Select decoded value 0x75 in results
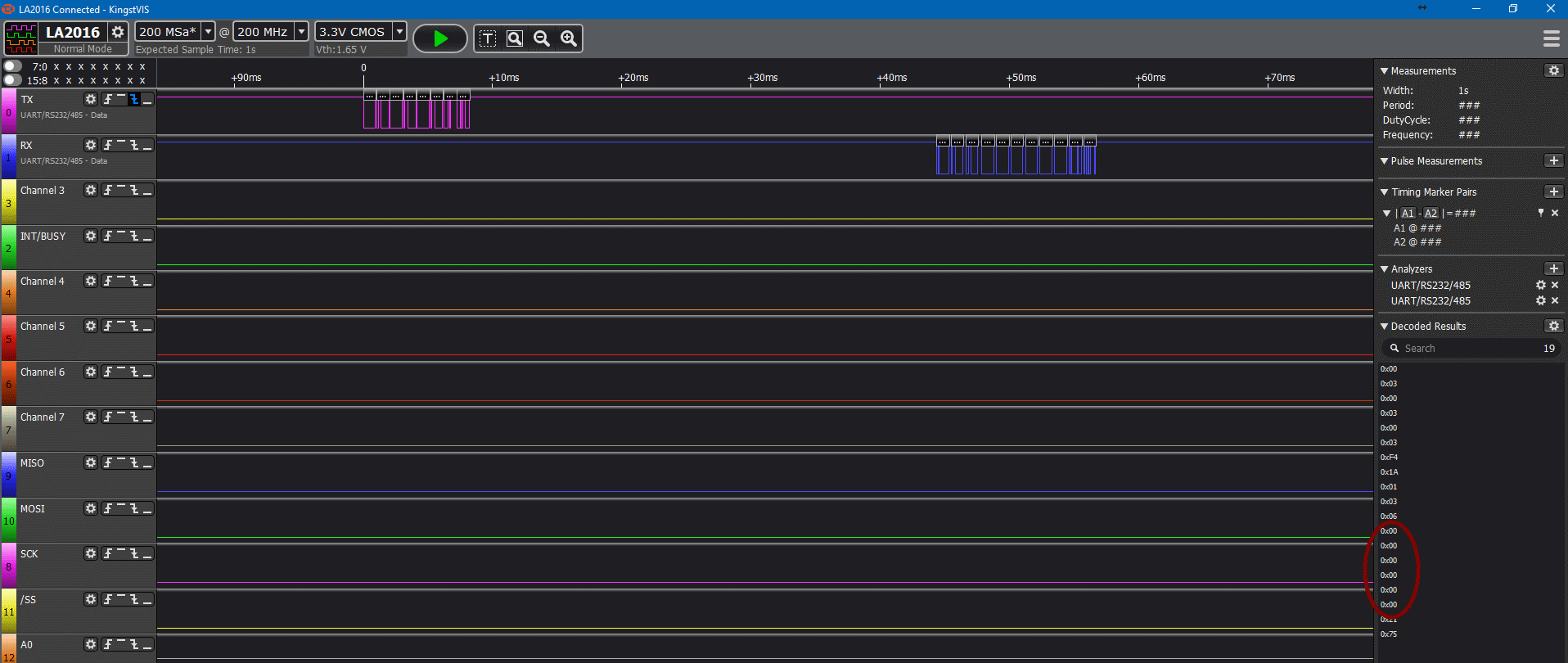Viewport: 1568px width, 663px height. [1389, 634]
